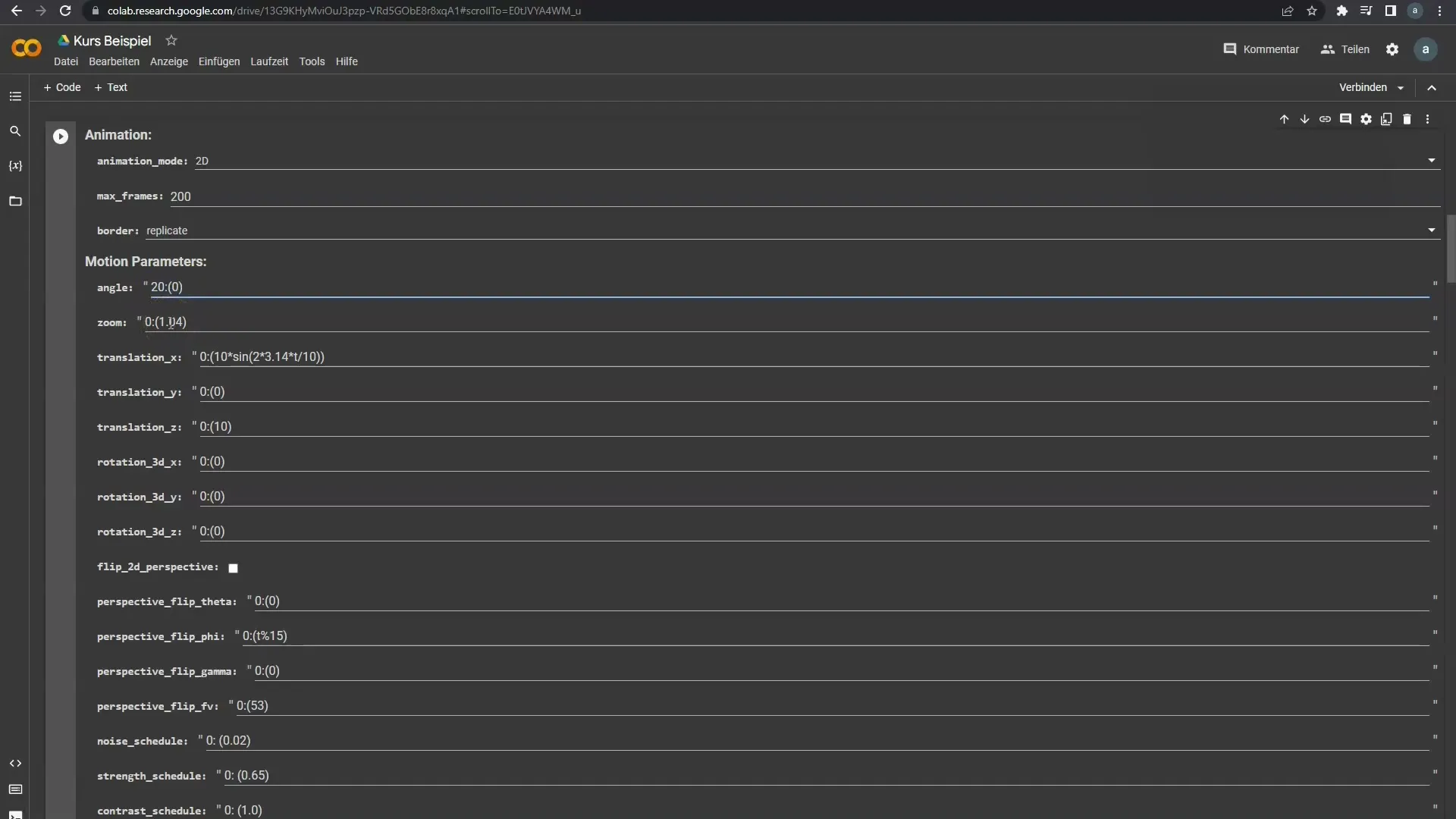This screenshot has width=1456, height=819.
Task: Edit the perspective_flip_theta field
Action: pyautogui.click(x=841, y=601)
